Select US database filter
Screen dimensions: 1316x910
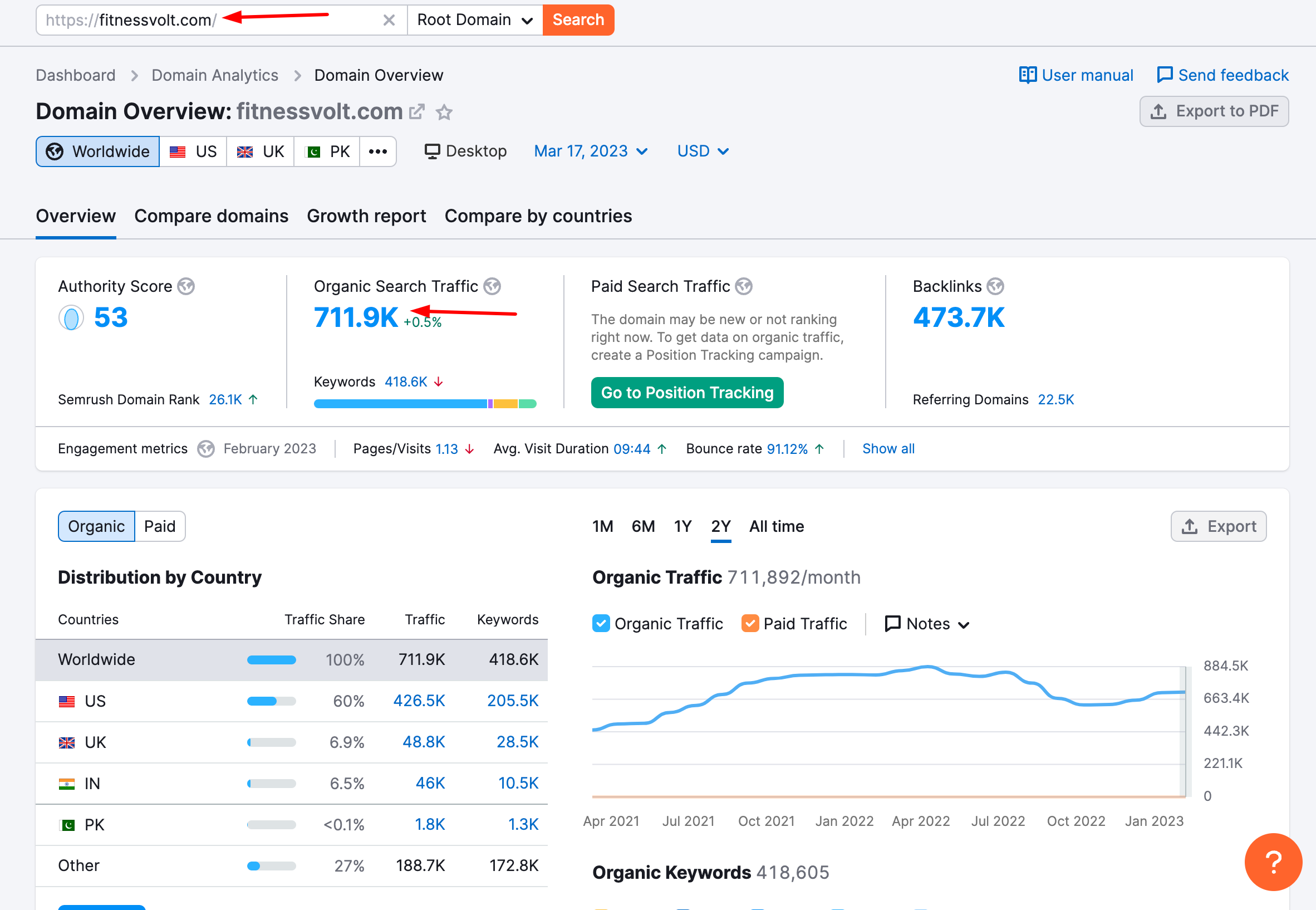[193, 151]
